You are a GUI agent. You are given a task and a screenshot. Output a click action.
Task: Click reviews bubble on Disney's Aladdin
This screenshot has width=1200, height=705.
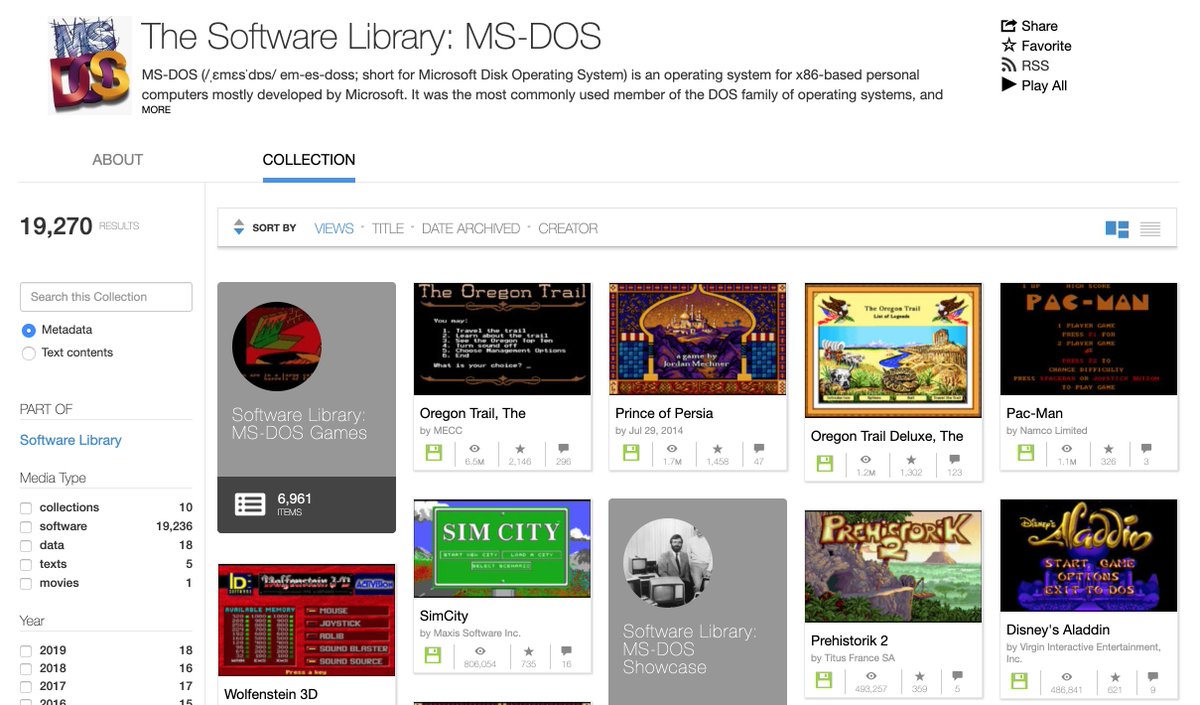pyautogui.click(x=1152, y=677)
